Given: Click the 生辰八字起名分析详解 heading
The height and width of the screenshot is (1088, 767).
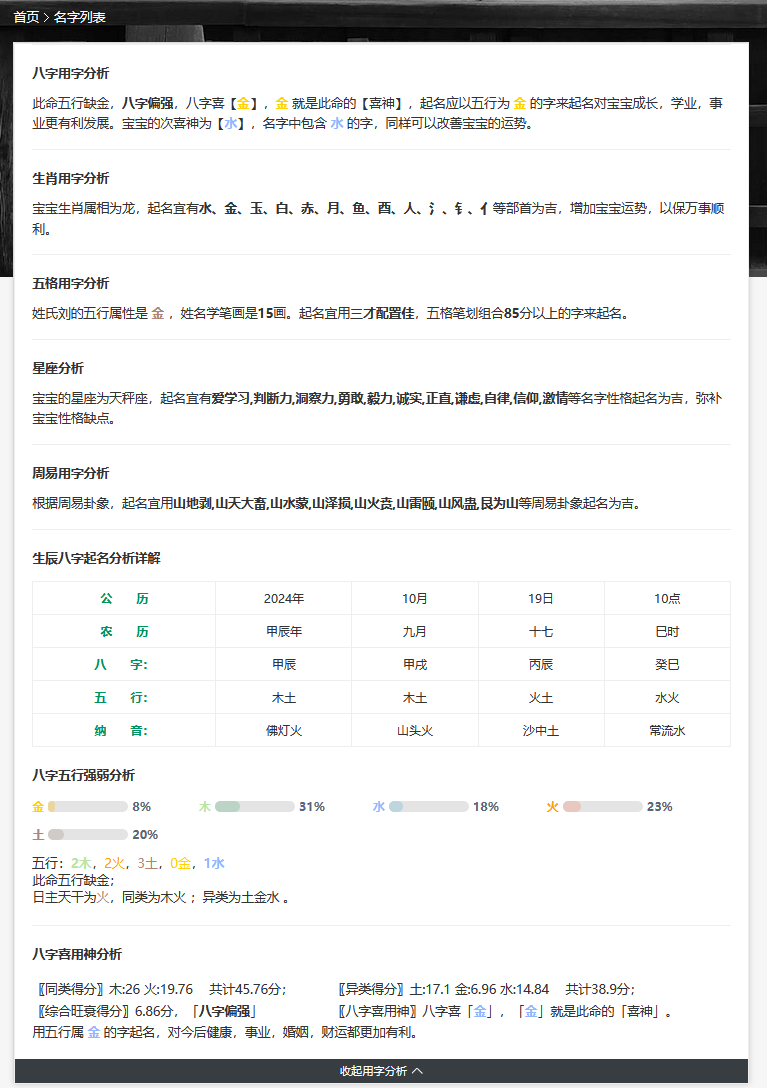Looking at the screenshot, I should [96, 558].
